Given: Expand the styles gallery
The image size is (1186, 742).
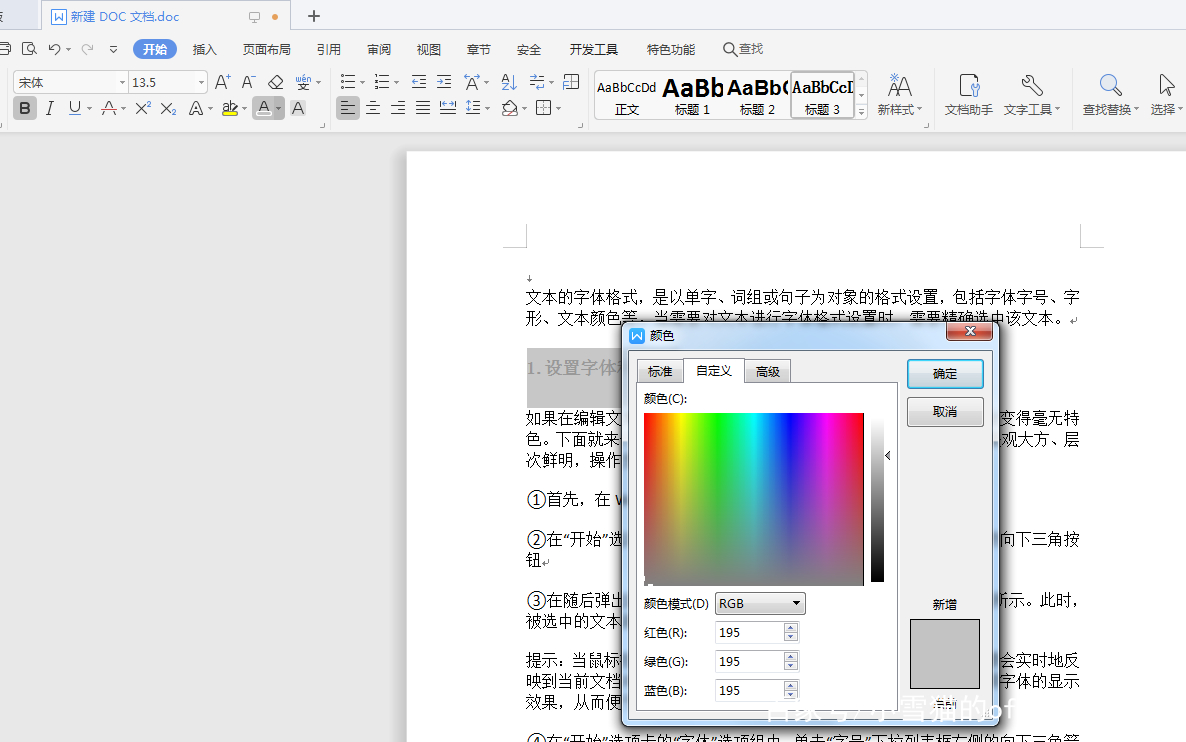Looking at the screenshot, I should click(862, 112).
